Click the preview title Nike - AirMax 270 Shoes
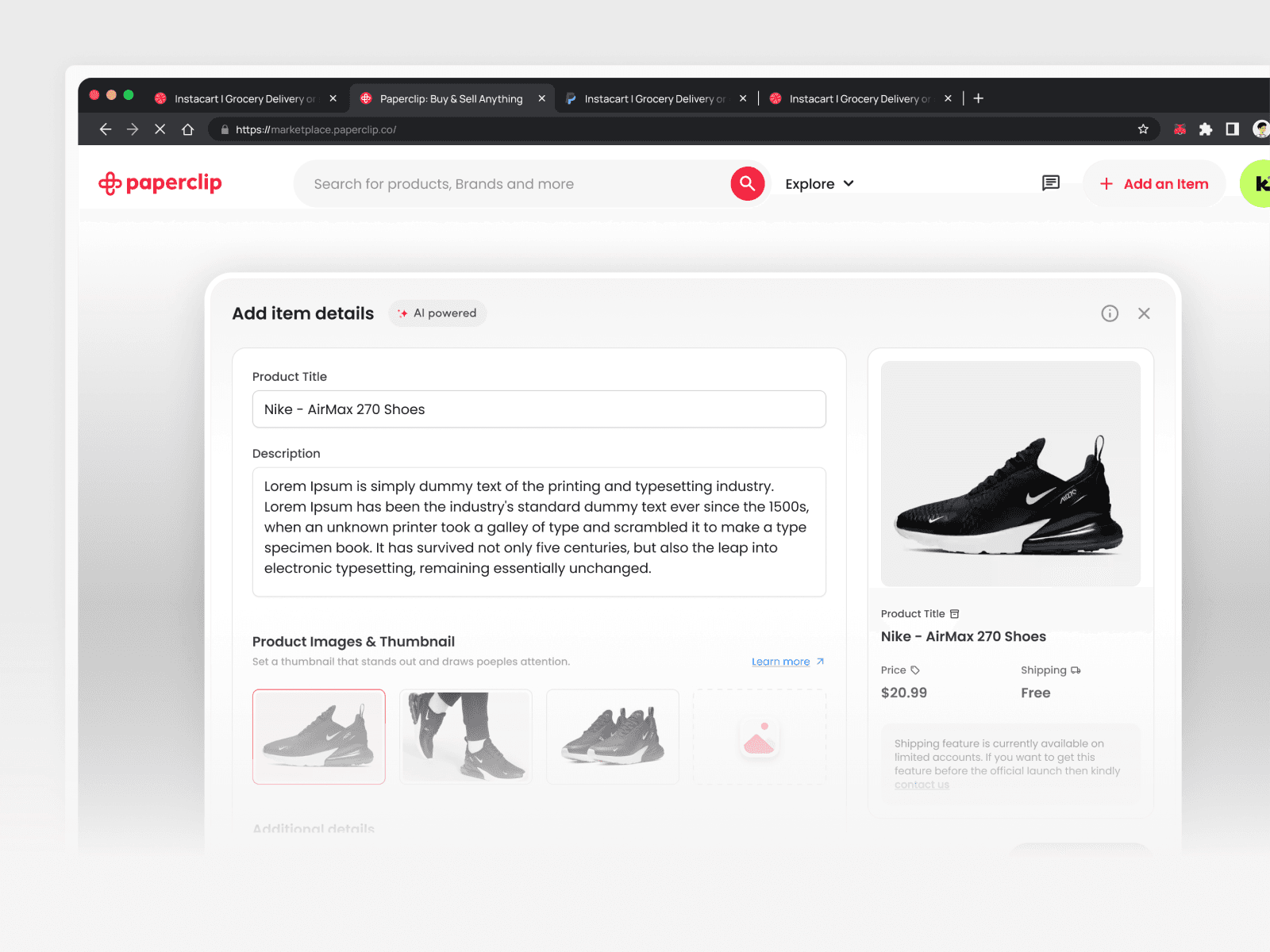Screen dimensions: 1270x952 964,636
